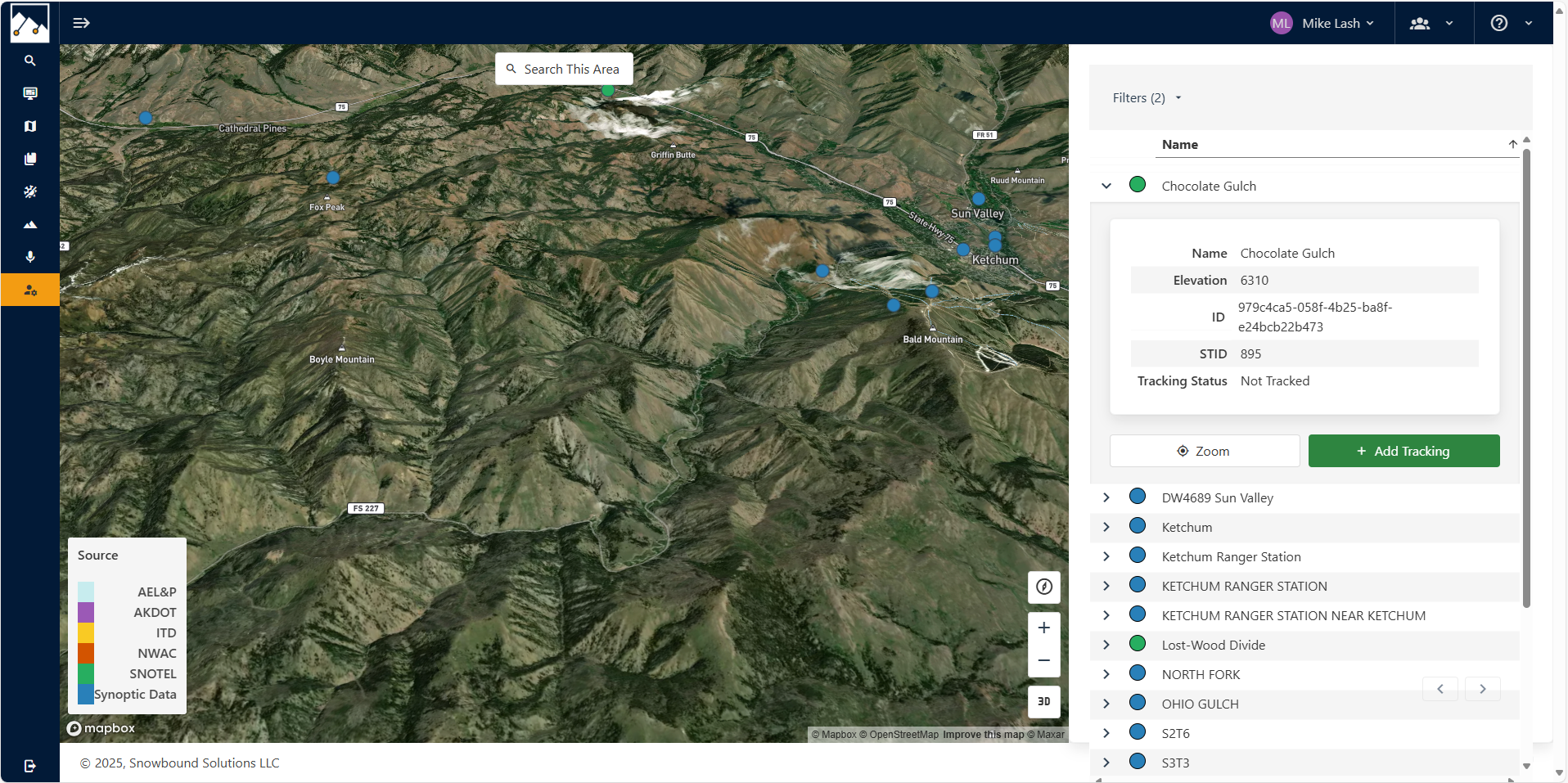The width and height of the screenshot is (1568, 783).
Task: Reset map compass orientation
Action: coord(1044,587)
